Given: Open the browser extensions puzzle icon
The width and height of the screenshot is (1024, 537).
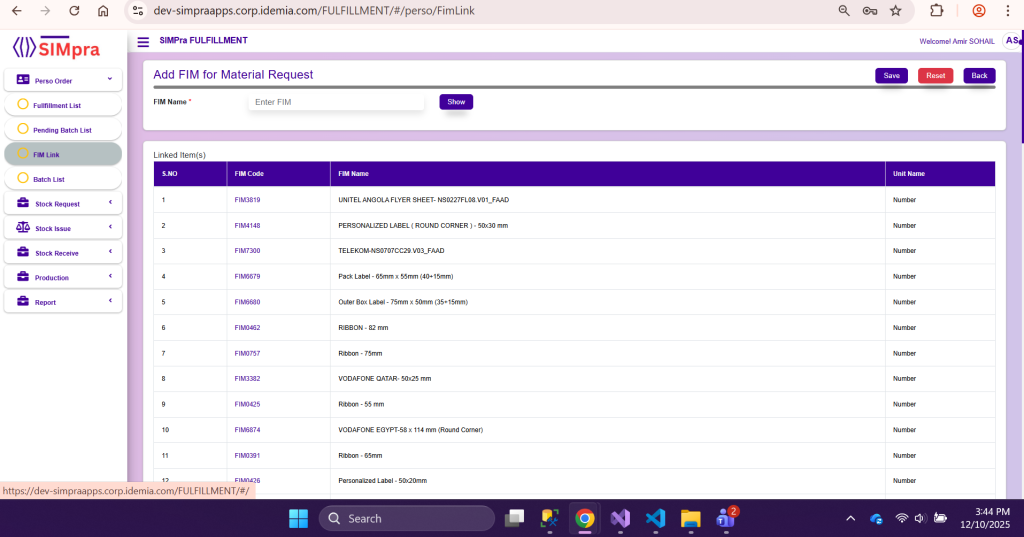Looking at the screenshot, I should pos(936,11).
